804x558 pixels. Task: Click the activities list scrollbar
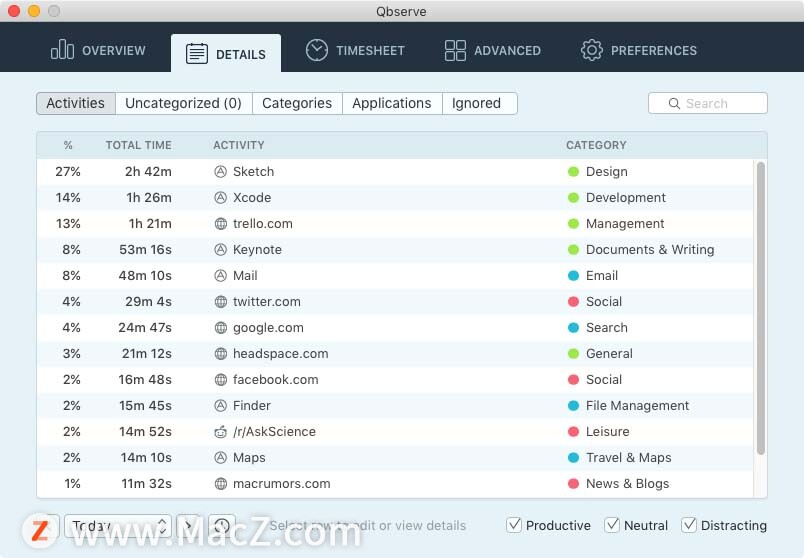tap(760, 308)
